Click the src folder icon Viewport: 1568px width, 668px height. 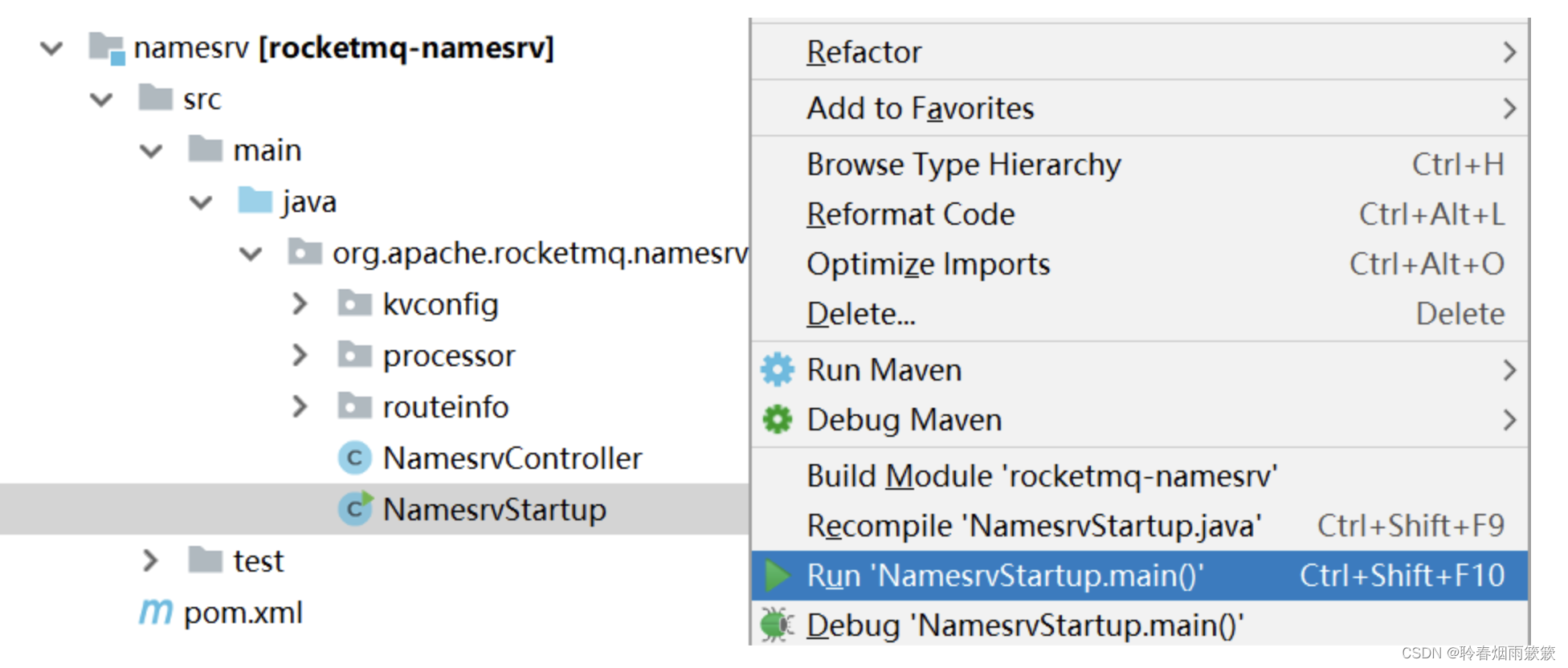point(156,98)
